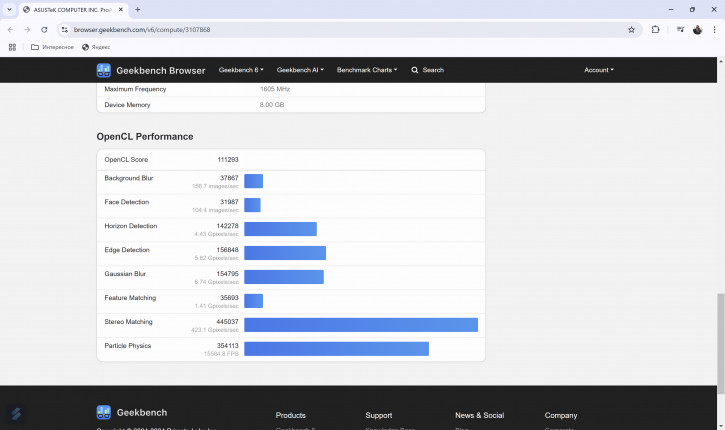The image size is (725, 430).
Task: Click the search magnifier icon in navbar
Action: coord(415,70)
